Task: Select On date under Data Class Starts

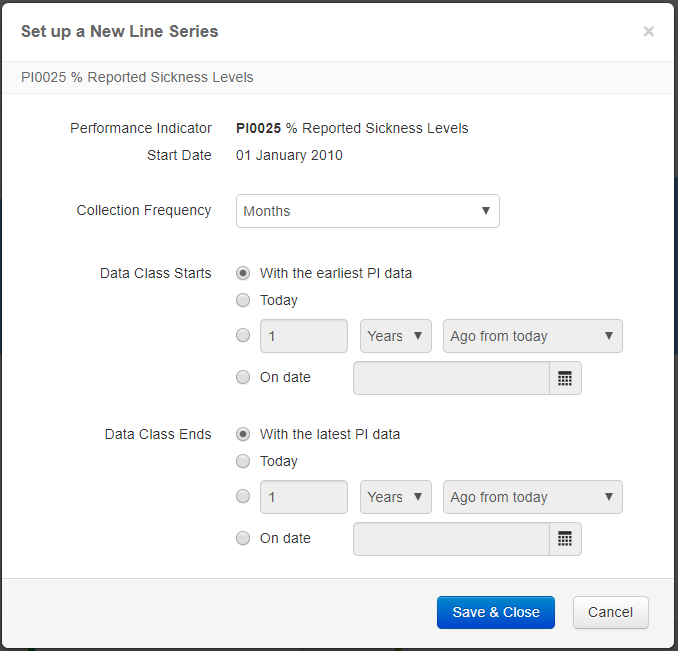Action: point(243,377)
